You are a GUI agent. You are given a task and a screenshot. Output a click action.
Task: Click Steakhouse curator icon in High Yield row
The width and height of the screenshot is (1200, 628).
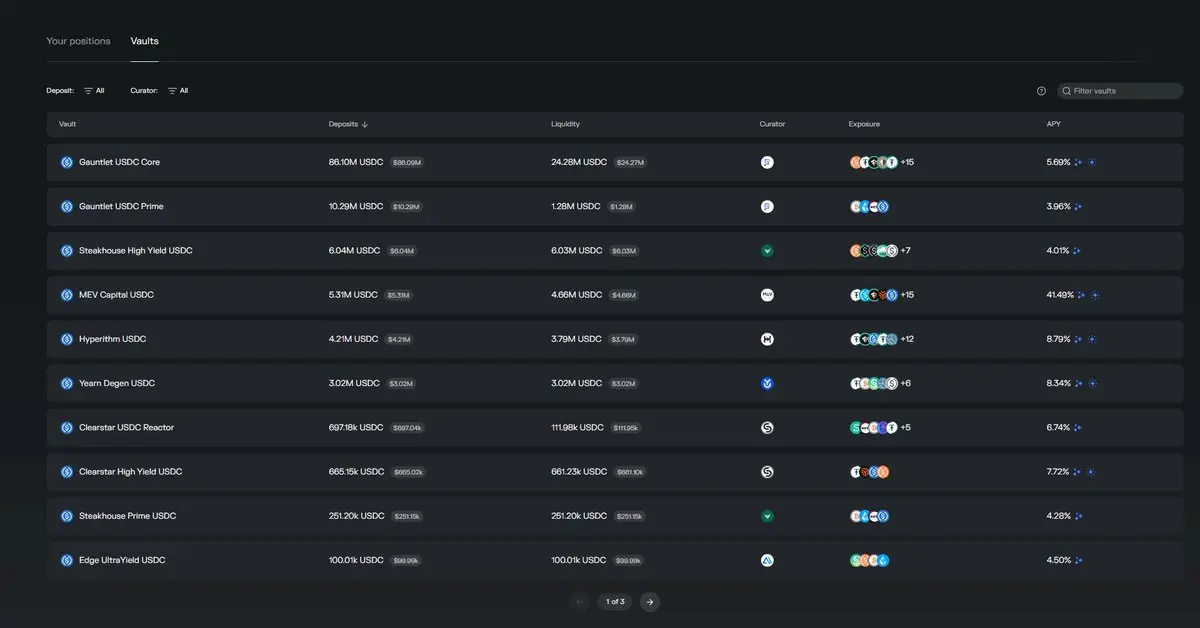(767, 250)
